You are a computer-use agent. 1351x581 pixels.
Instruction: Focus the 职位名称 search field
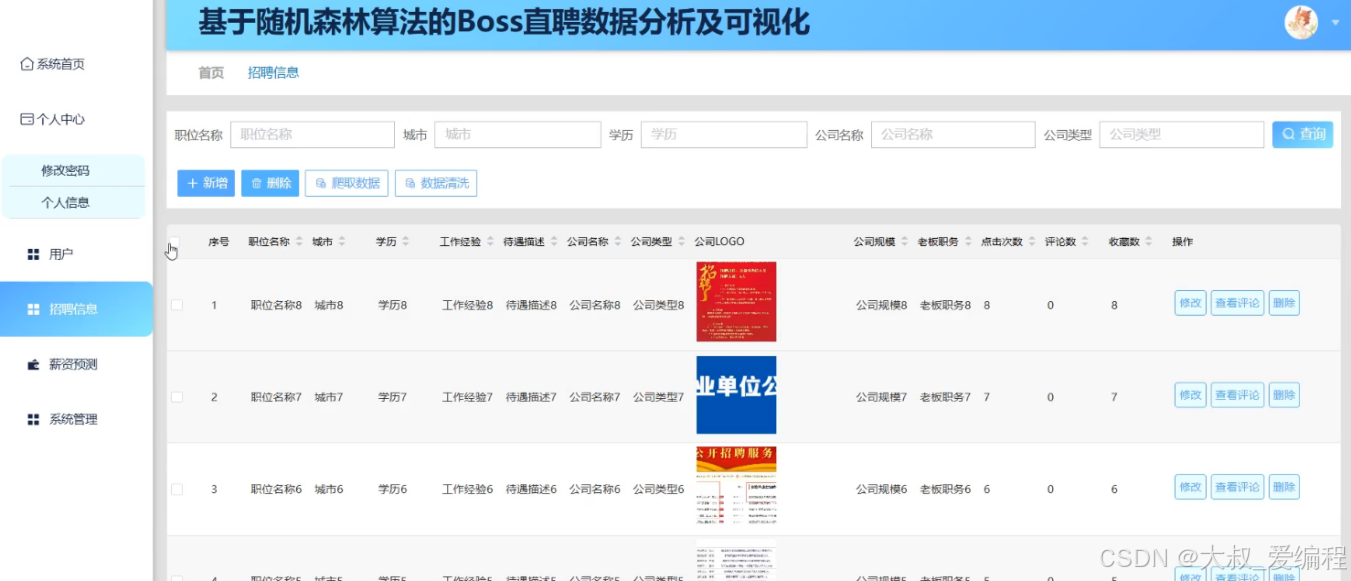click(x=313, y=134)
